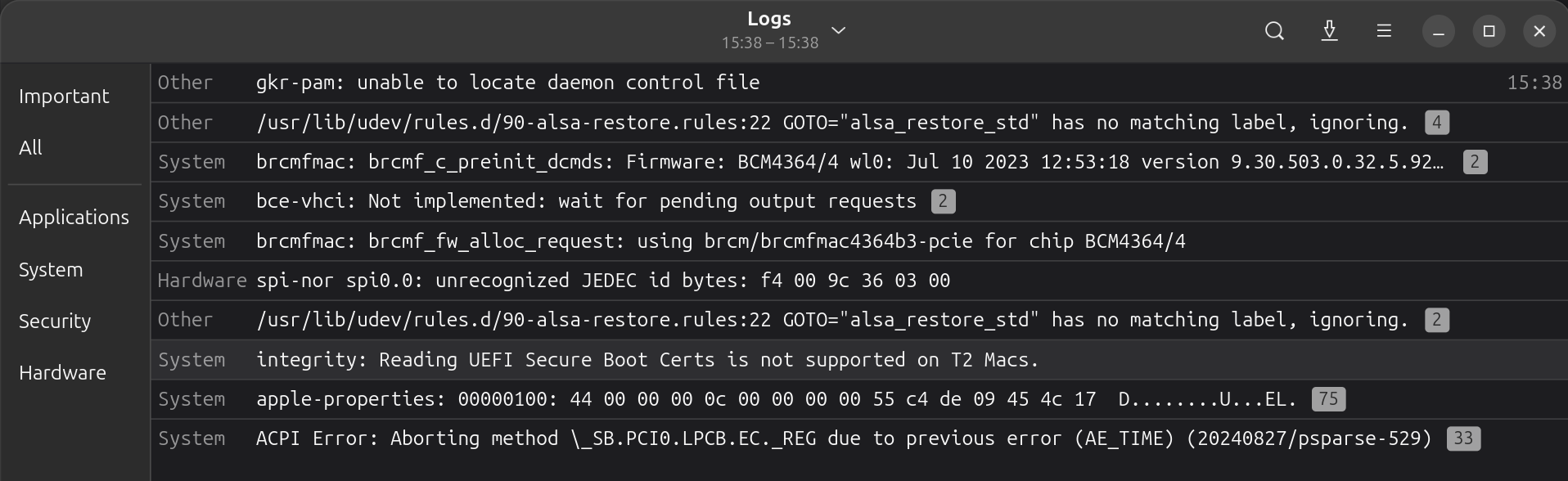1568x481 pixels.
Task: Open the Security logs category
Action: tap(55, 321)
